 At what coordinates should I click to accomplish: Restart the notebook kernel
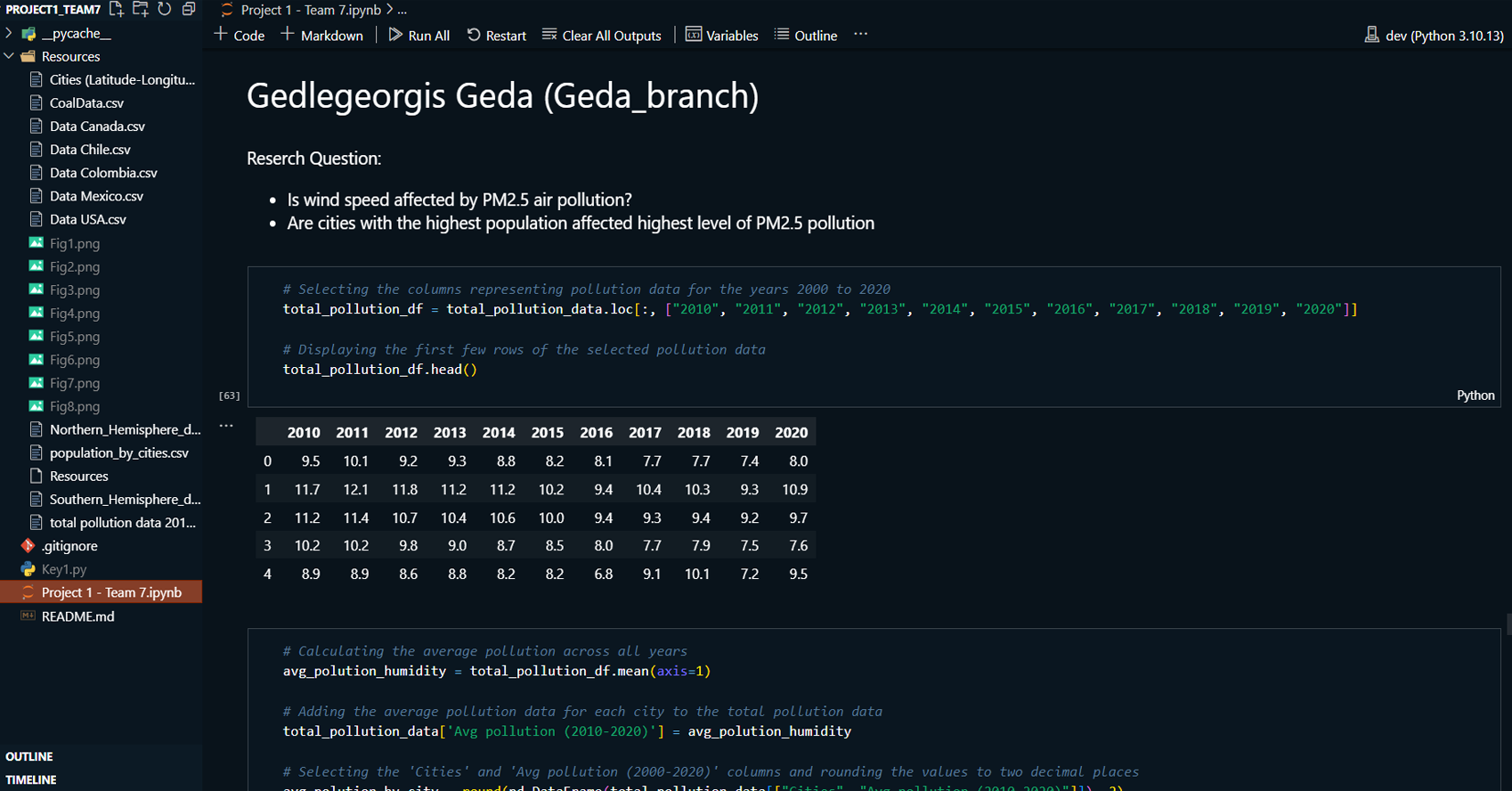(x=497, y=36)
